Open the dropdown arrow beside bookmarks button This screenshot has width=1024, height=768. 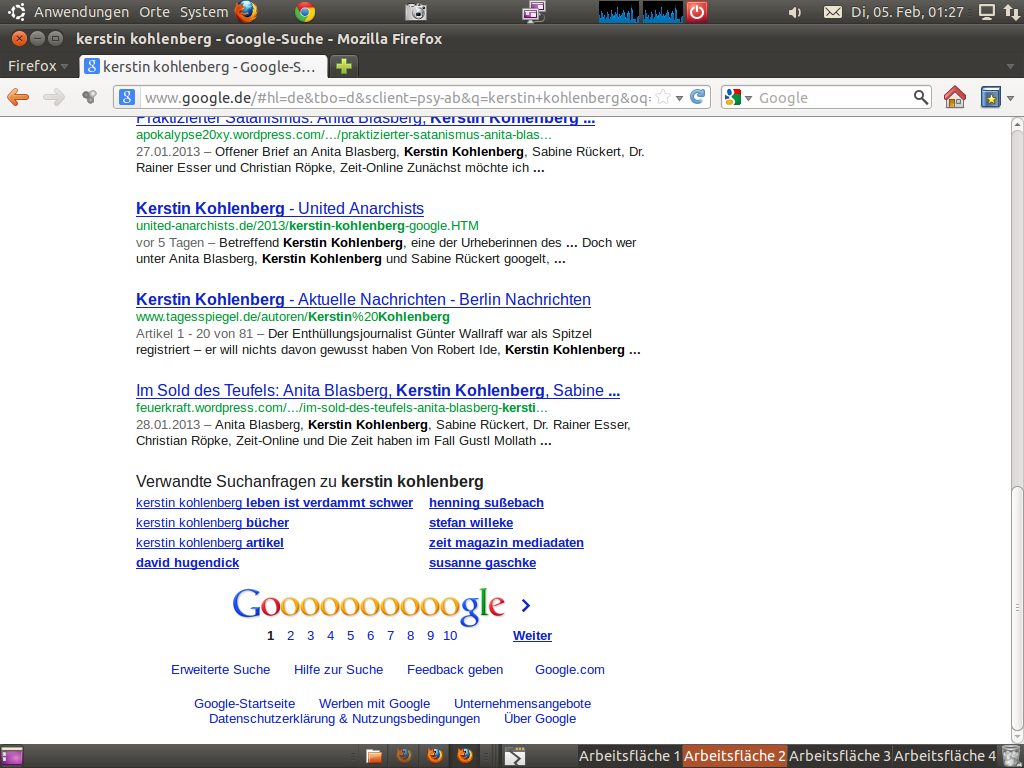[1011, 99]
